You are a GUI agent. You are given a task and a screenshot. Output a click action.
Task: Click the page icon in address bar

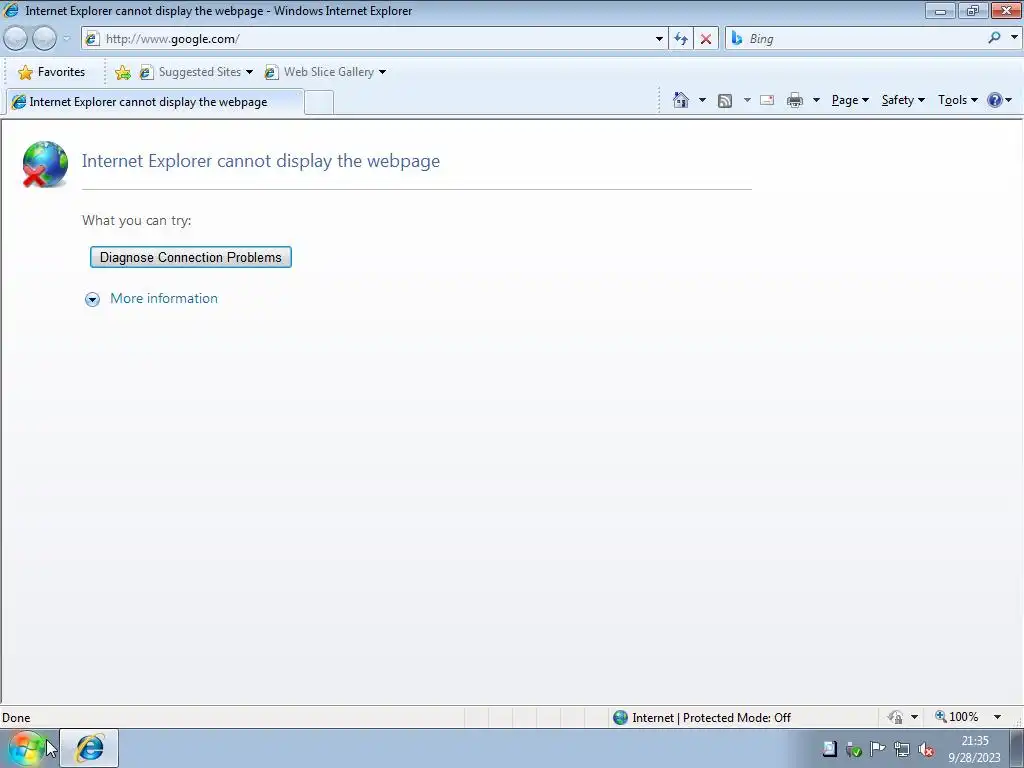pos(92,39)
